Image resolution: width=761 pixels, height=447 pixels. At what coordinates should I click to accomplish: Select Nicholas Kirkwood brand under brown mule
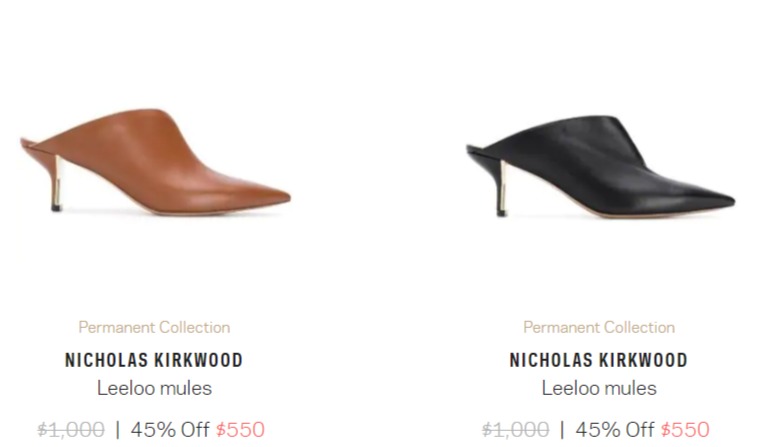pyautogui.click(x=154, y=360)
